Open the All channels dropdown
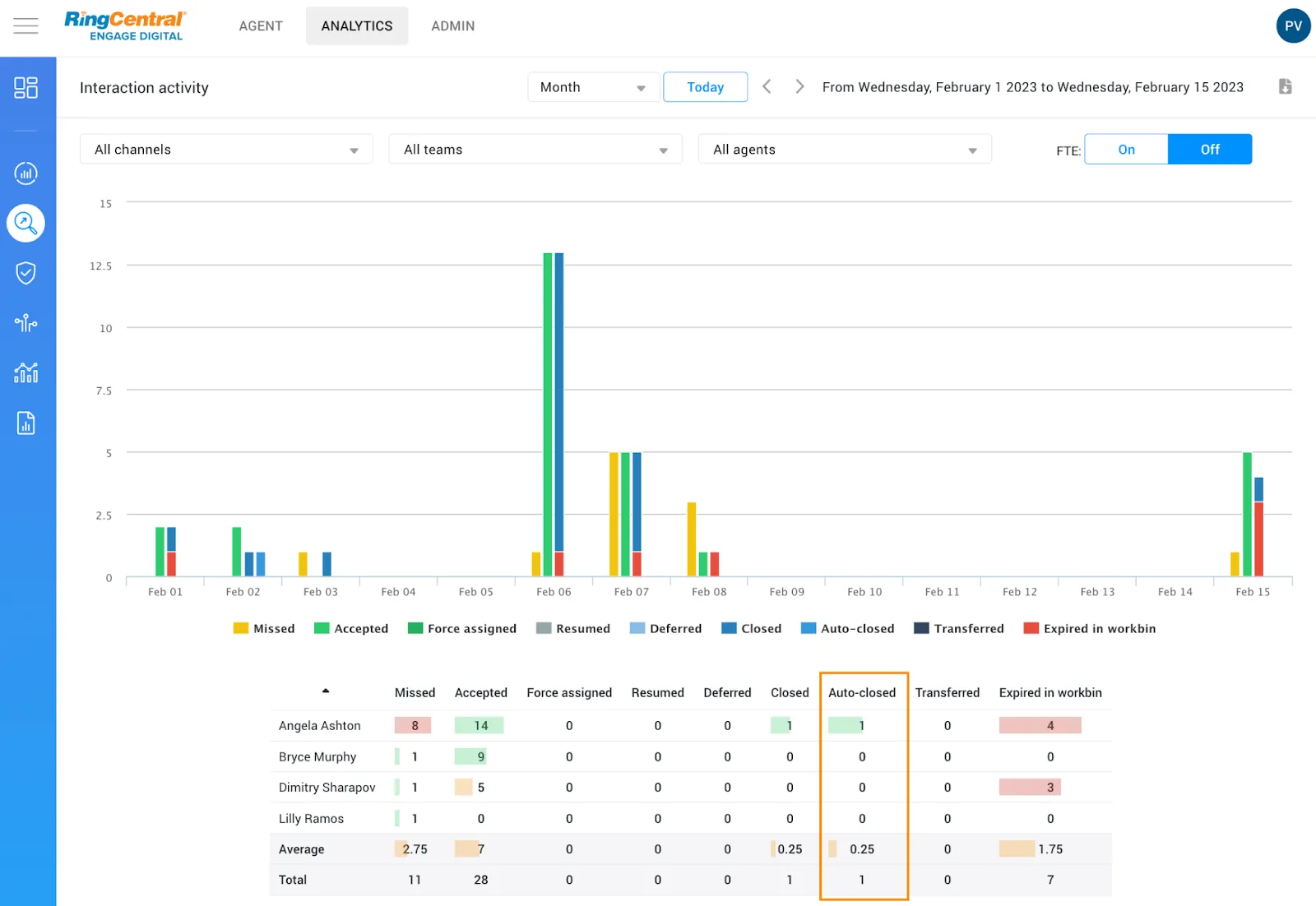 click(226, 150)
